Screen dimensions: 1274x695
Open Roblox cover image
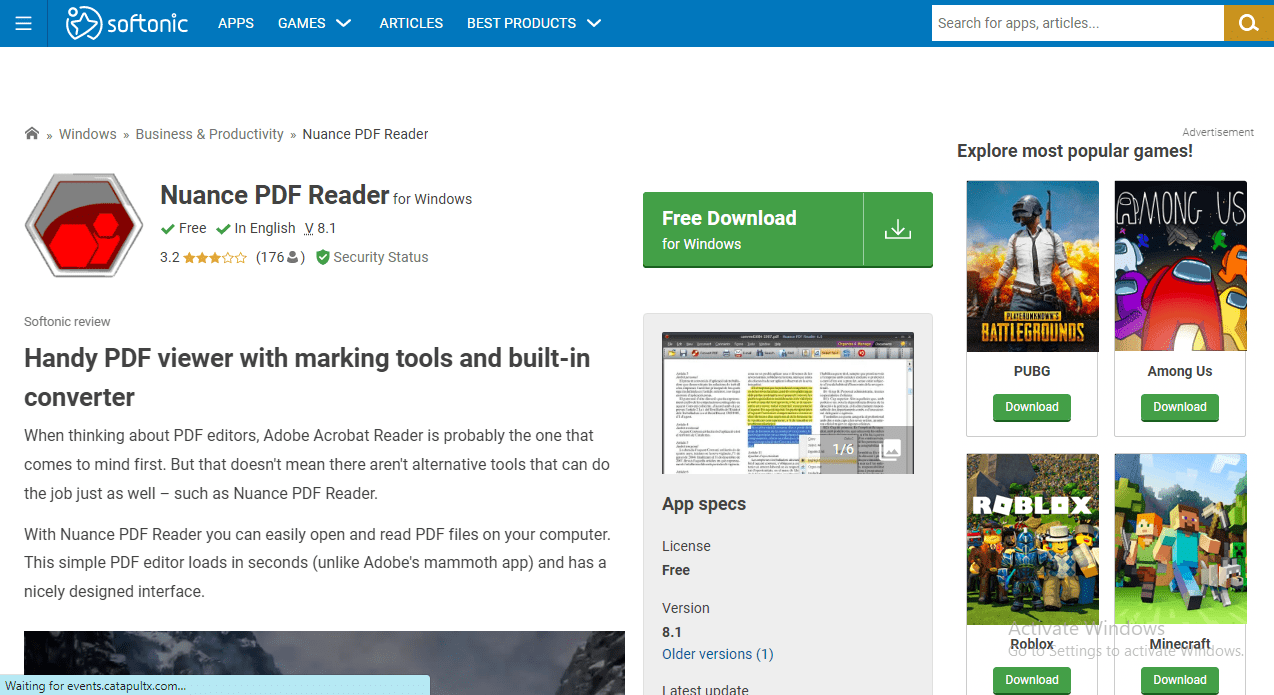1032,539
